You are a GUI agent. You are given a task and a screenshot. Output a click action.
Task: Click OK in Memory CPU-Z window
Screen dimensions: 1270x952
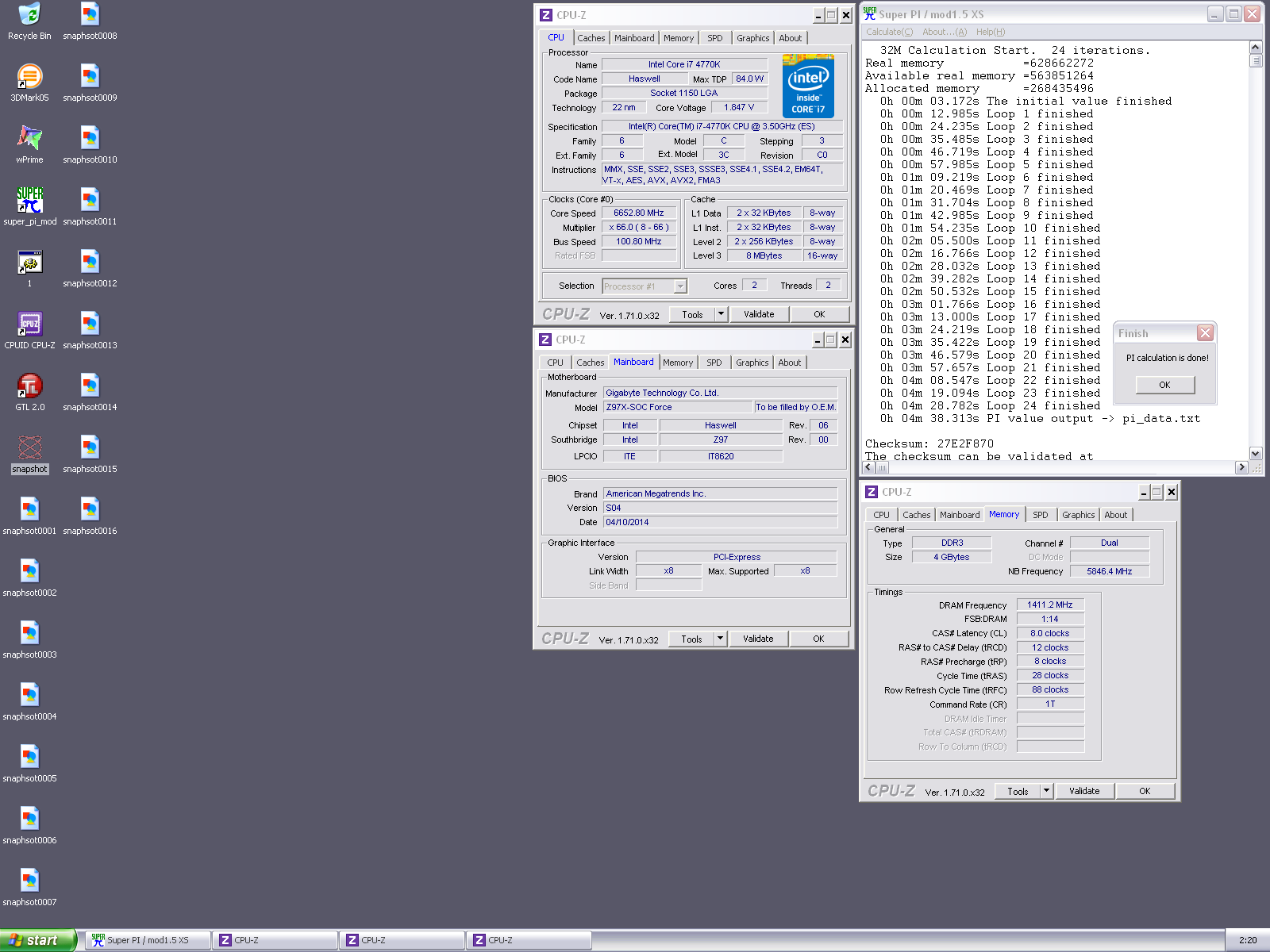pyautogui.click(x=1145, y=791)
